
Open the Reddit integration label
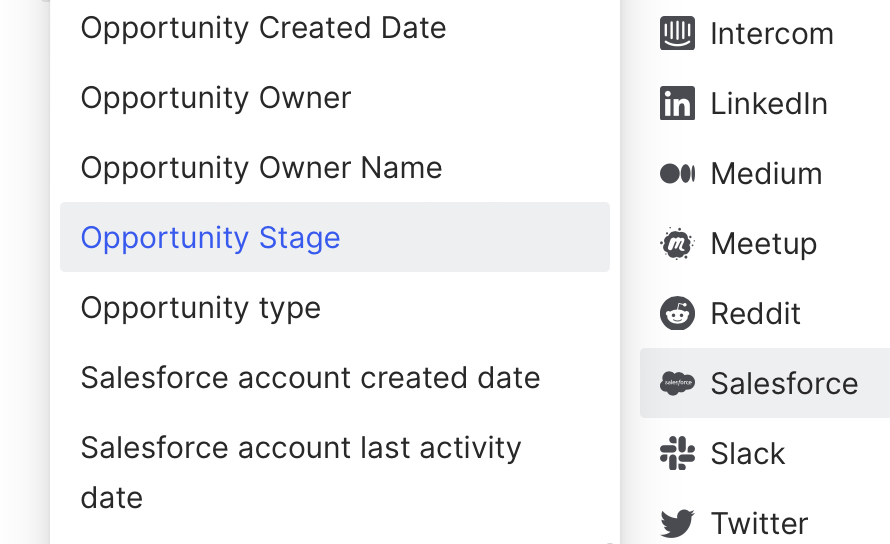(755, 314)
